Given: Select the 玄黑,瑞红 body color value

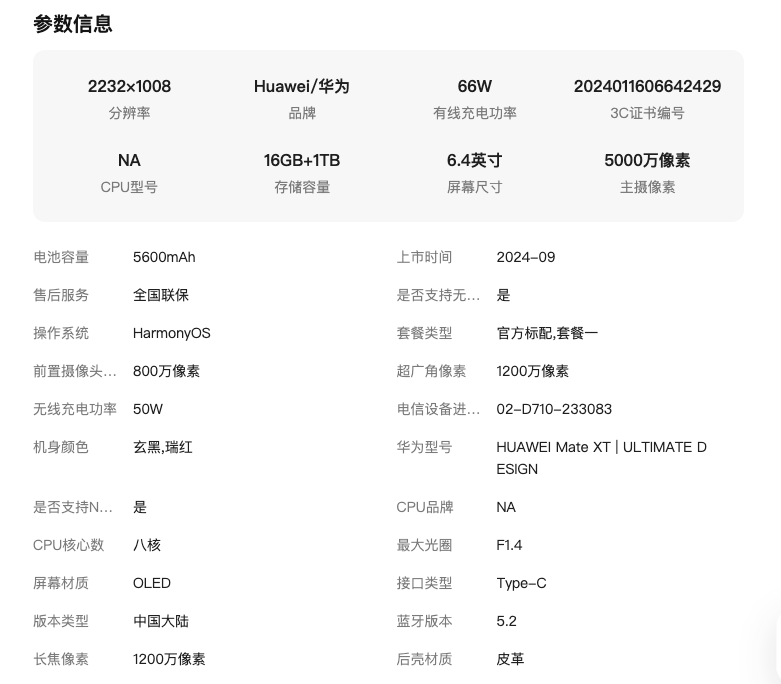Looking at the screenshot, I should tap(163, 447).
